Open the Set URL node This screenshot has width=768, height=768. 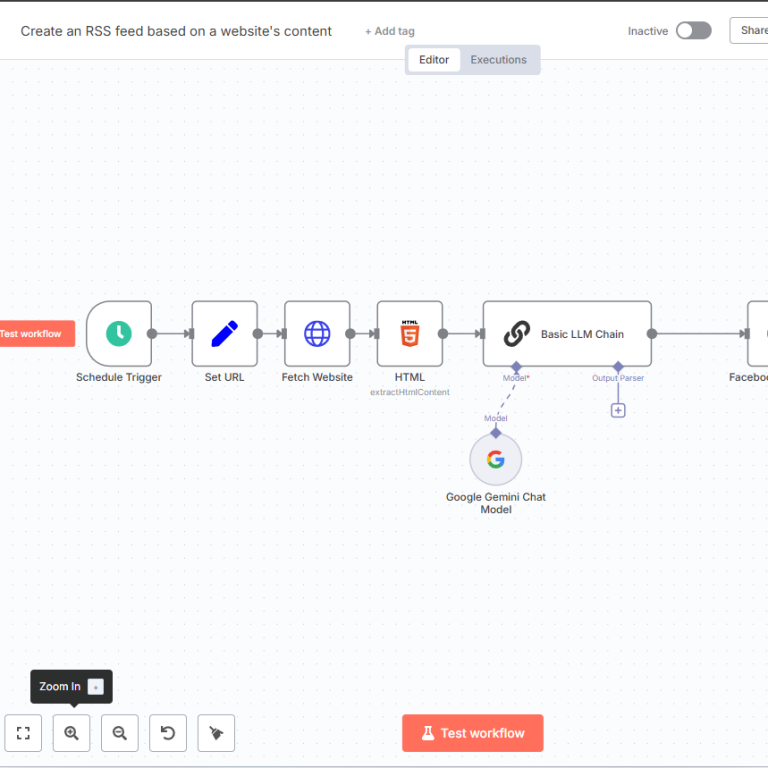(224, 334)
